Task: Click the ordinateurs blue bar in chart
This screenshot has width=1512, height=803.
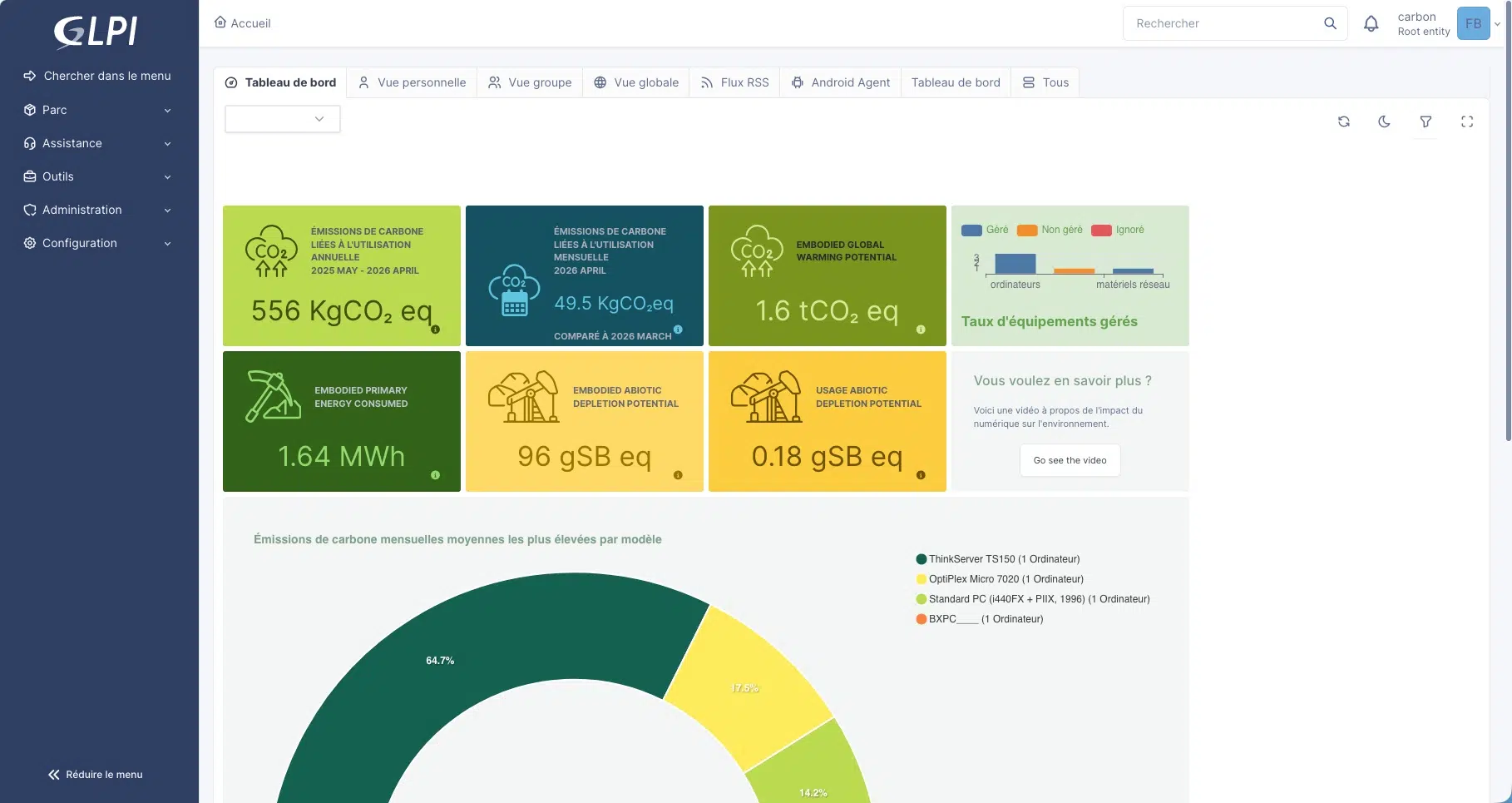Action: point(1015,264)
